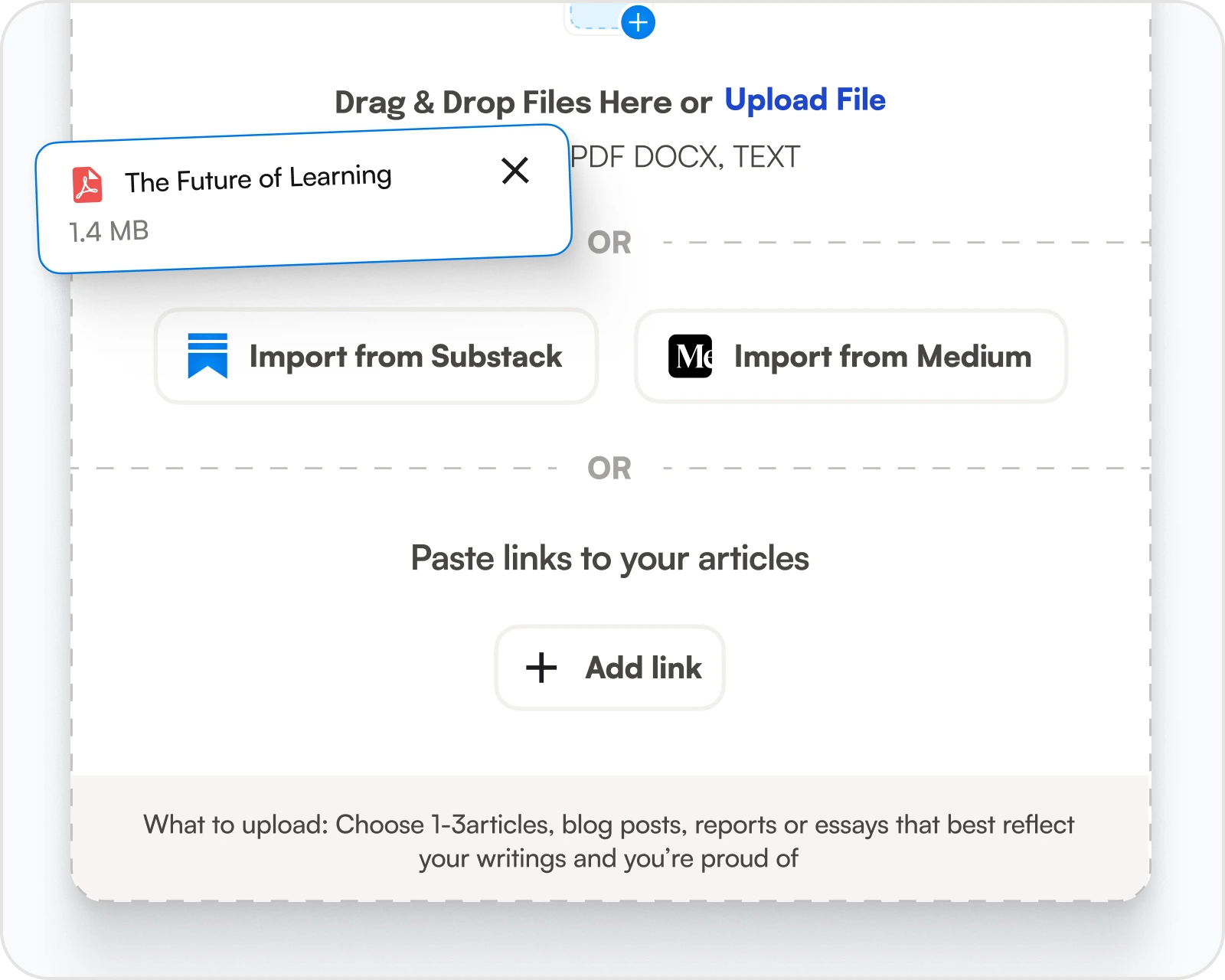Screen dimensions: 1225x980
Task: Click the "Import from Substack" button label
Action: (405, 357)
